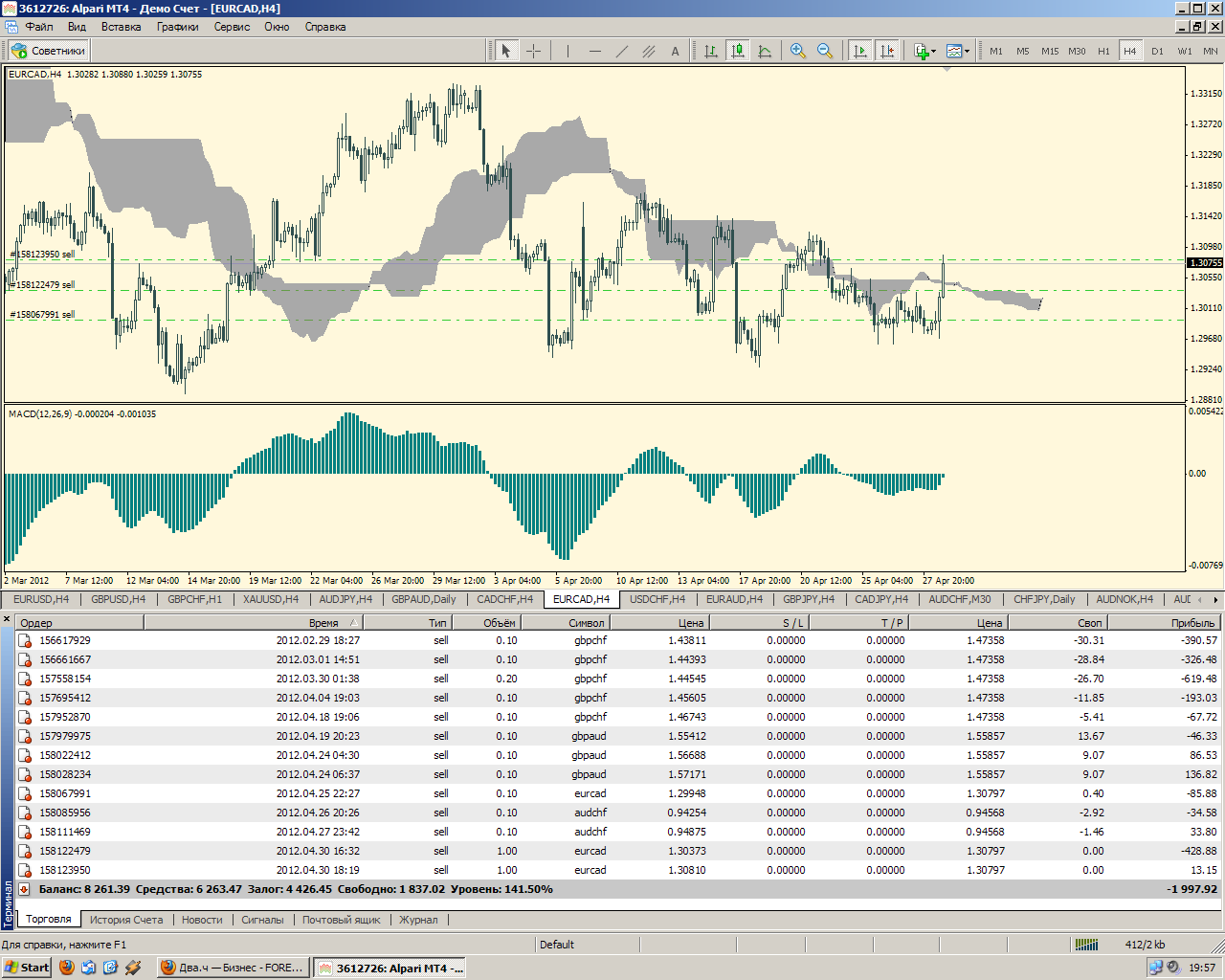Switch chart to Candlesticks view
Screen dimensions: 1225x980
tap(738, 51)
